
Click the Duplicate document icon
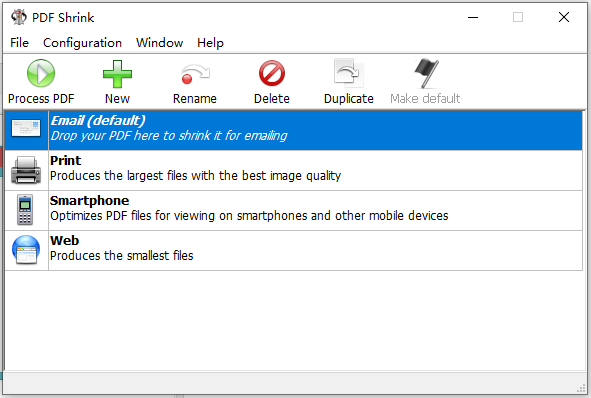pyautogui.click(x=349, y=72)
